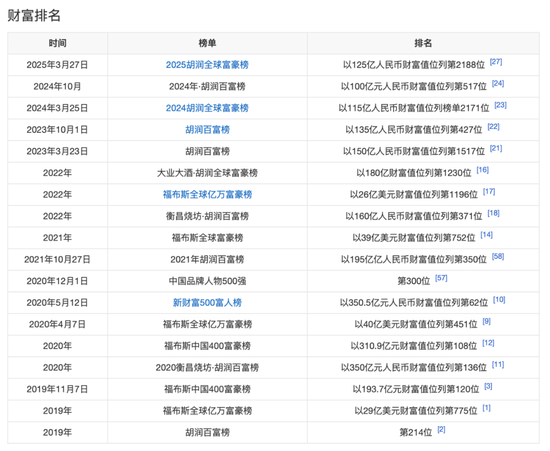Click the 衡昌烧坊·胡润百富榜 cell in the 2022年 row
This screenshot has height=451, width=550.
point(207,216)
